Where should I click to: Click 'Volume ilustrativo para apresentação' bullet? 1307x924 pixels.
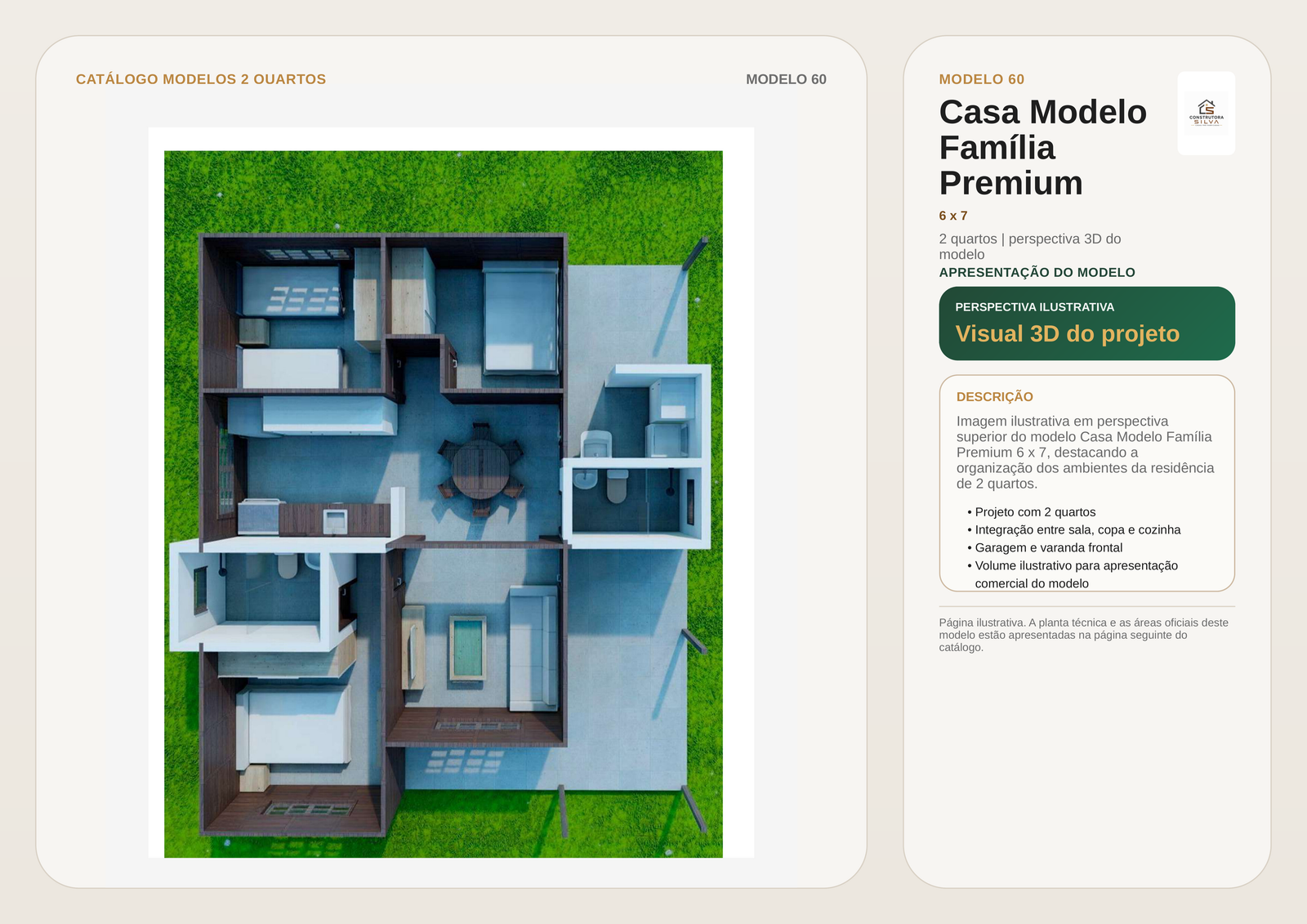(x=1073, y=574)
